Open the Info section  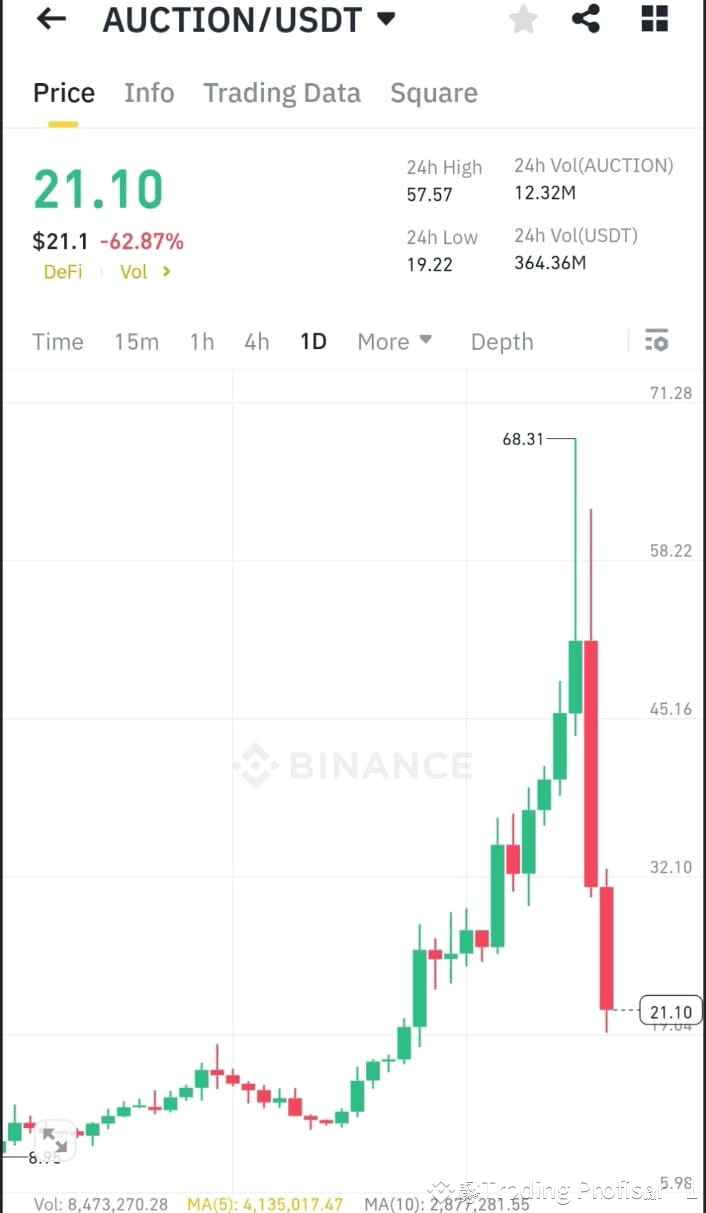tap(149, 93)
